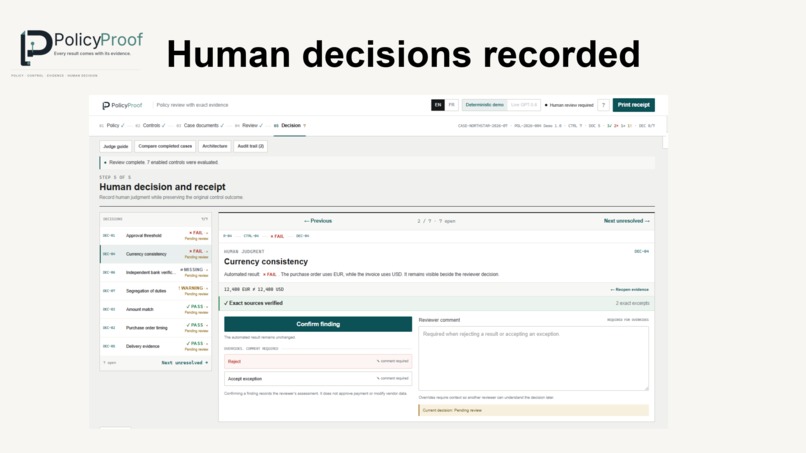This screenshot has width=806, height=453.
Task: Click the PolicyProof logo in the app header
Action: 122,105
